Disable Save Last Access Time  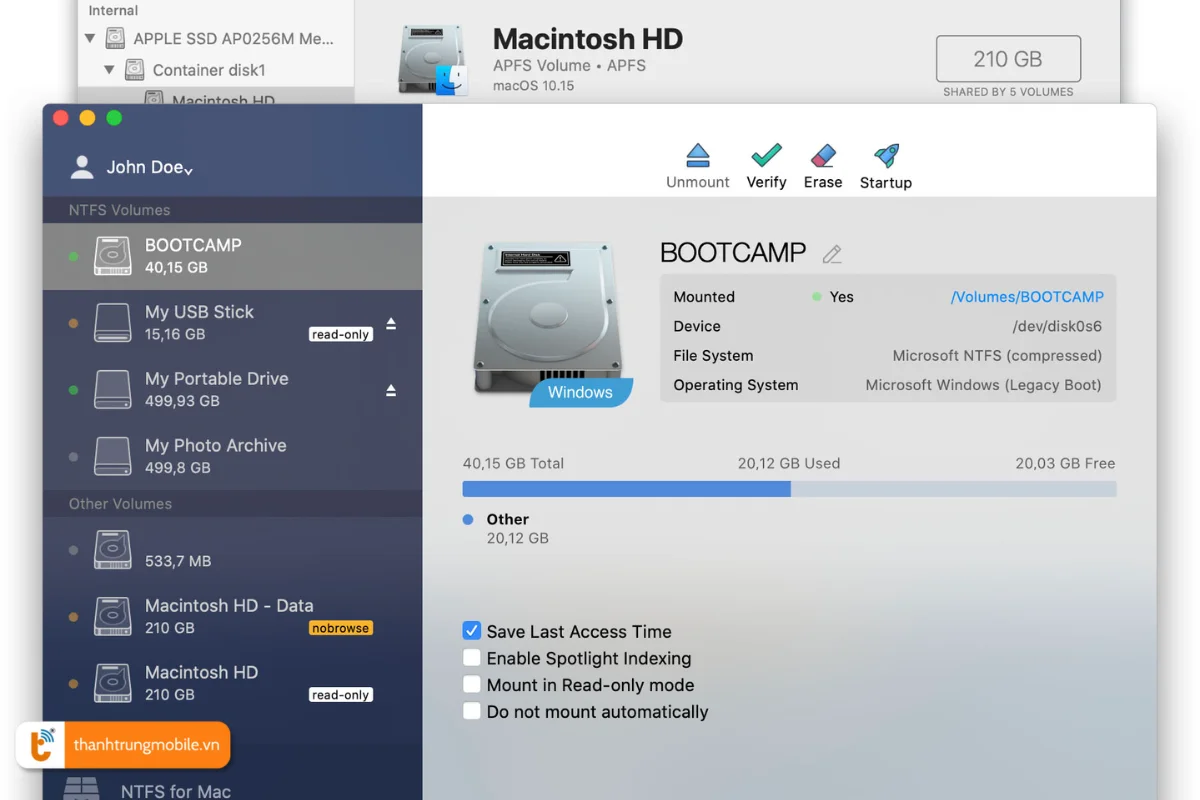pyautogui.click(x=471, y=631)
